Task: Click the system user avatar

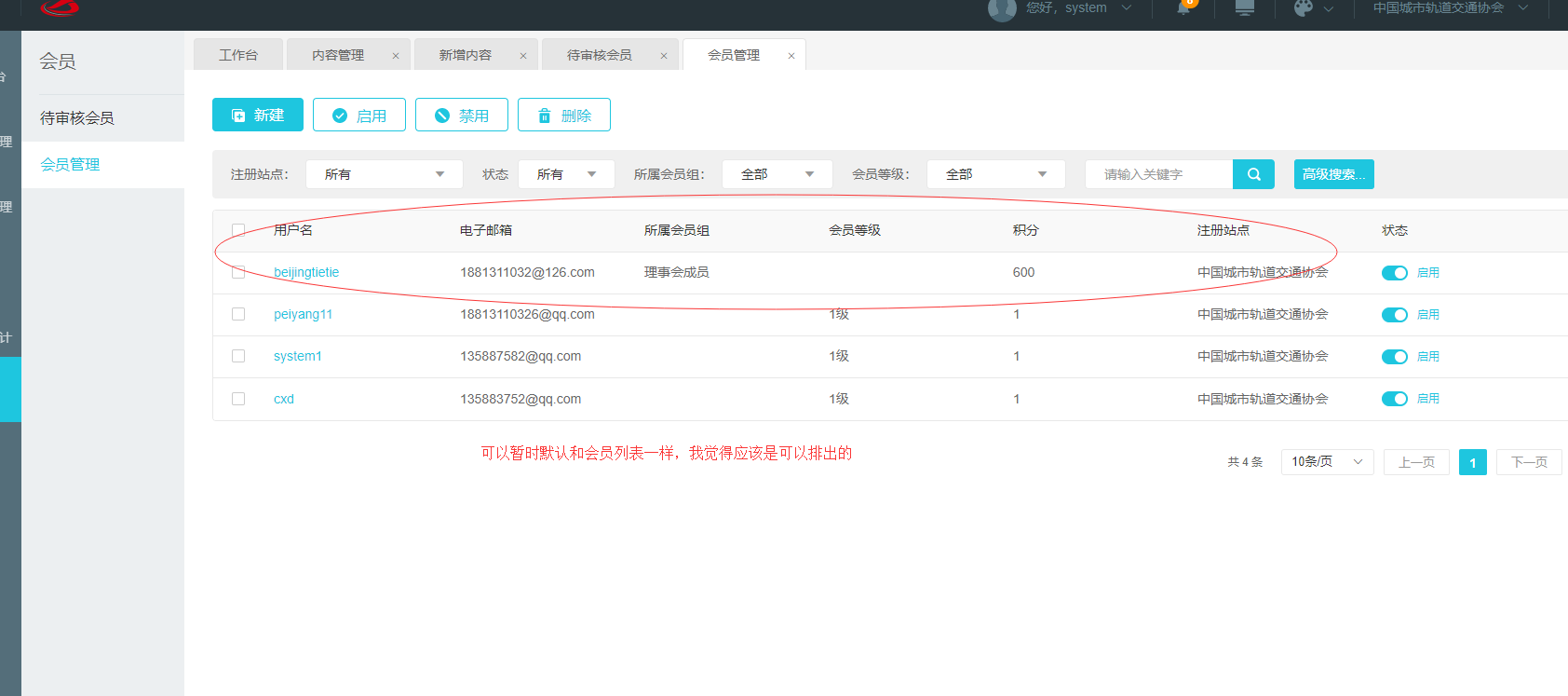Action: point(1002,9)
